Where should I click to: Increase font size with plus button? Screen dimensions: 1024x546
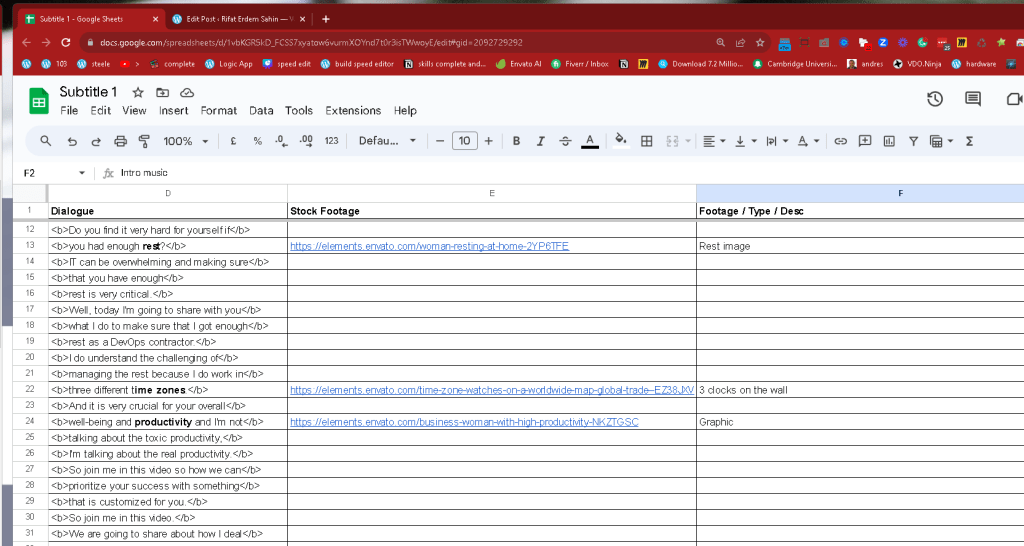click(488, 141)
